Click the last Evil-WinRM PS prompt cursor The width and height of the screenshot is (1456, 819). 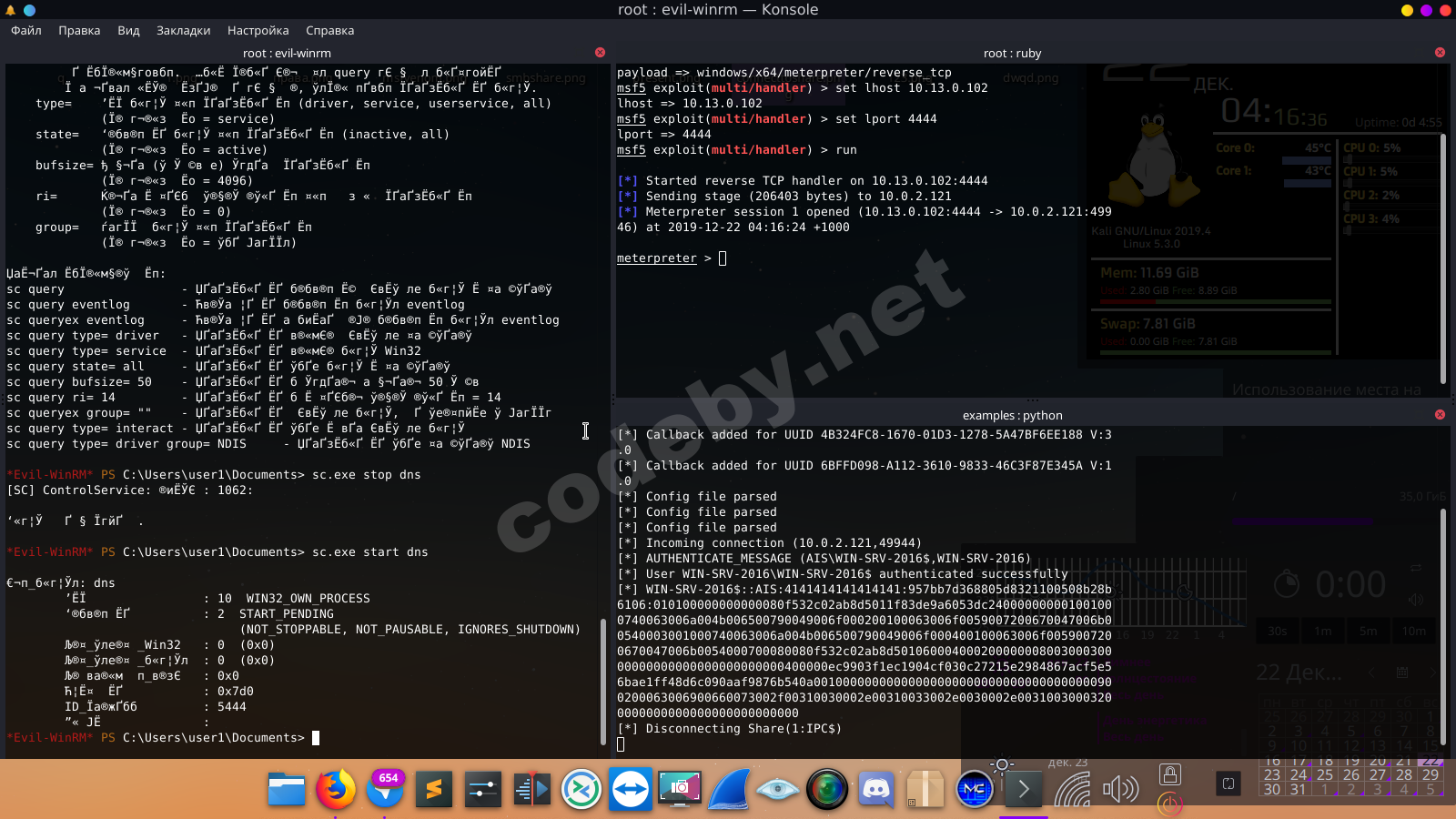point(316,738)
